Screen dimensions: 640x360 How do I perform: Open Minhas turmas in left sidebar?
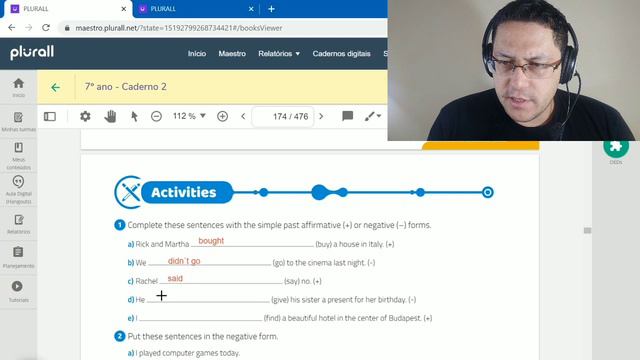[18, 122]
